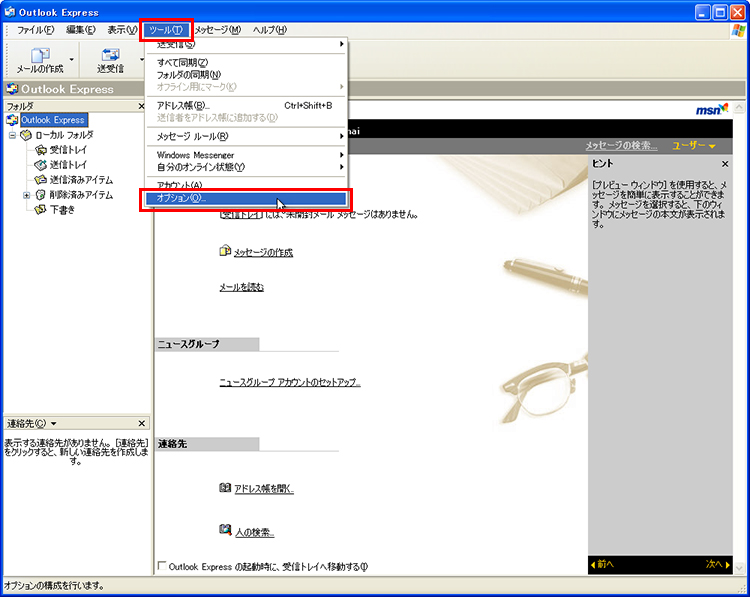Click ニュースグループ アカウントのセットアップ link
This screenshot has height=597, width=750.
[290, 382]
